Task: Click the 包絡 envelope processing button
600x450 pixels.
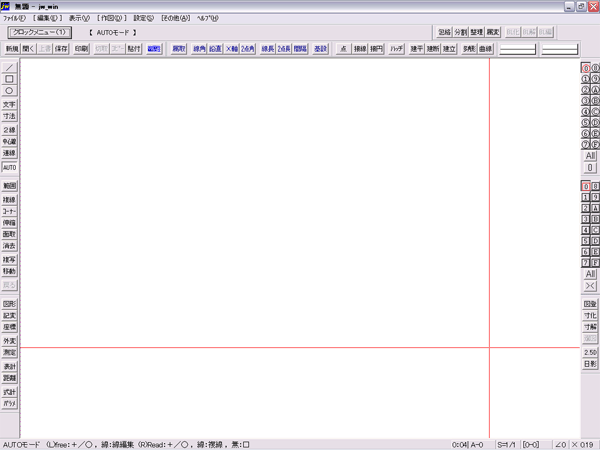Action: tap(444, 32)
